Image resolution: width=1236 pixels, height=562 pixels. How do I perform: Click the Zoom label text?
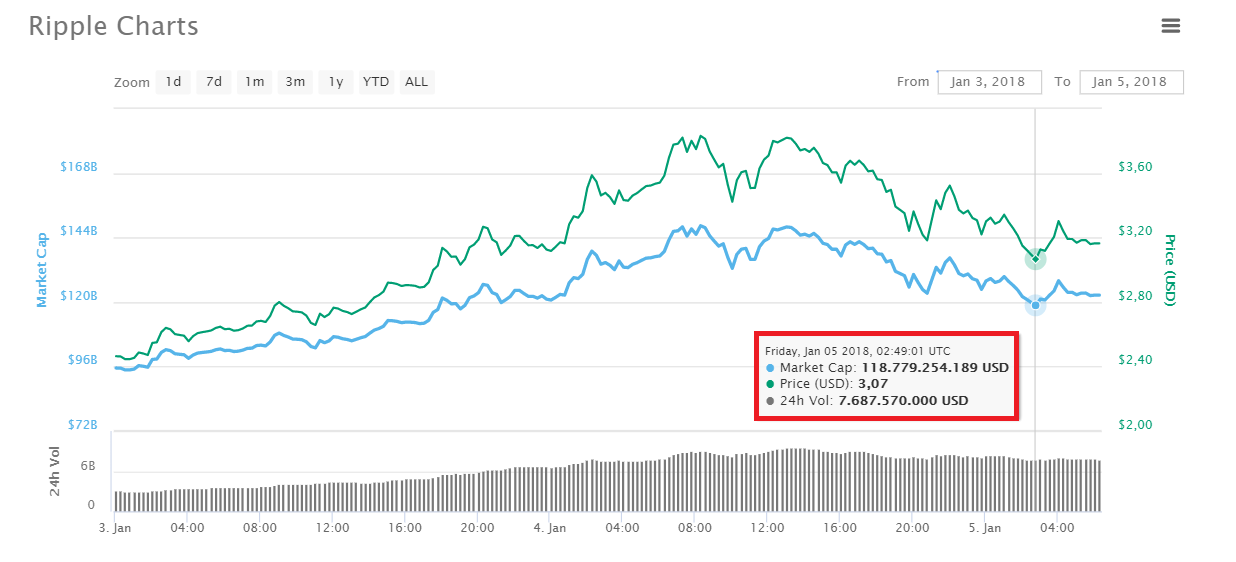click(132, 82)
